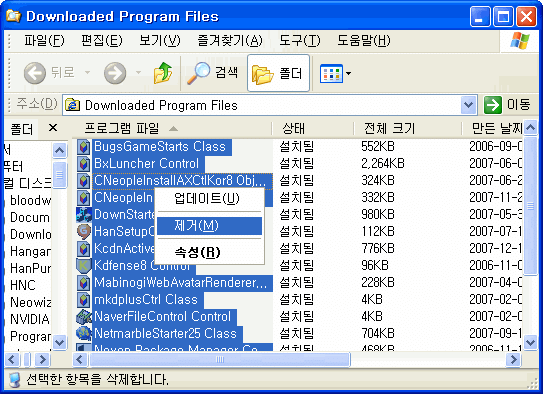Choose 제거(M) in the context menu
Image resolution: width=543 pixels, height=394 pixels.
point(209,226)
